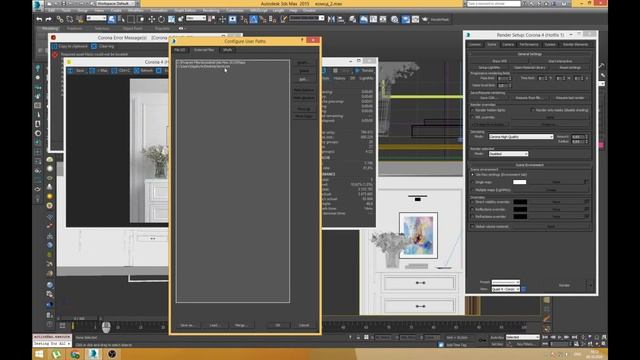Click OK in Configure User Paths dialog
The height and width of the screenshot is (360, 640).
(278, 325)
